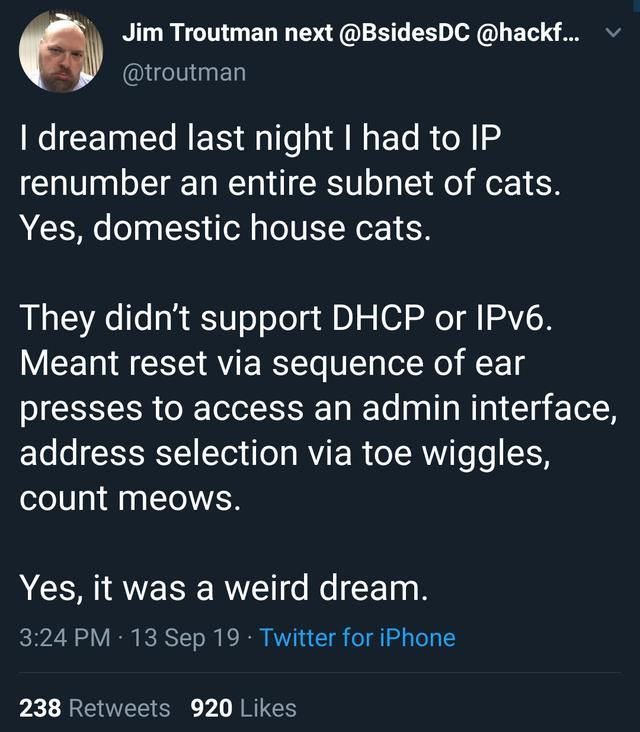View the 238 Retweets list
Screen dimensions: 640x732
95,708
